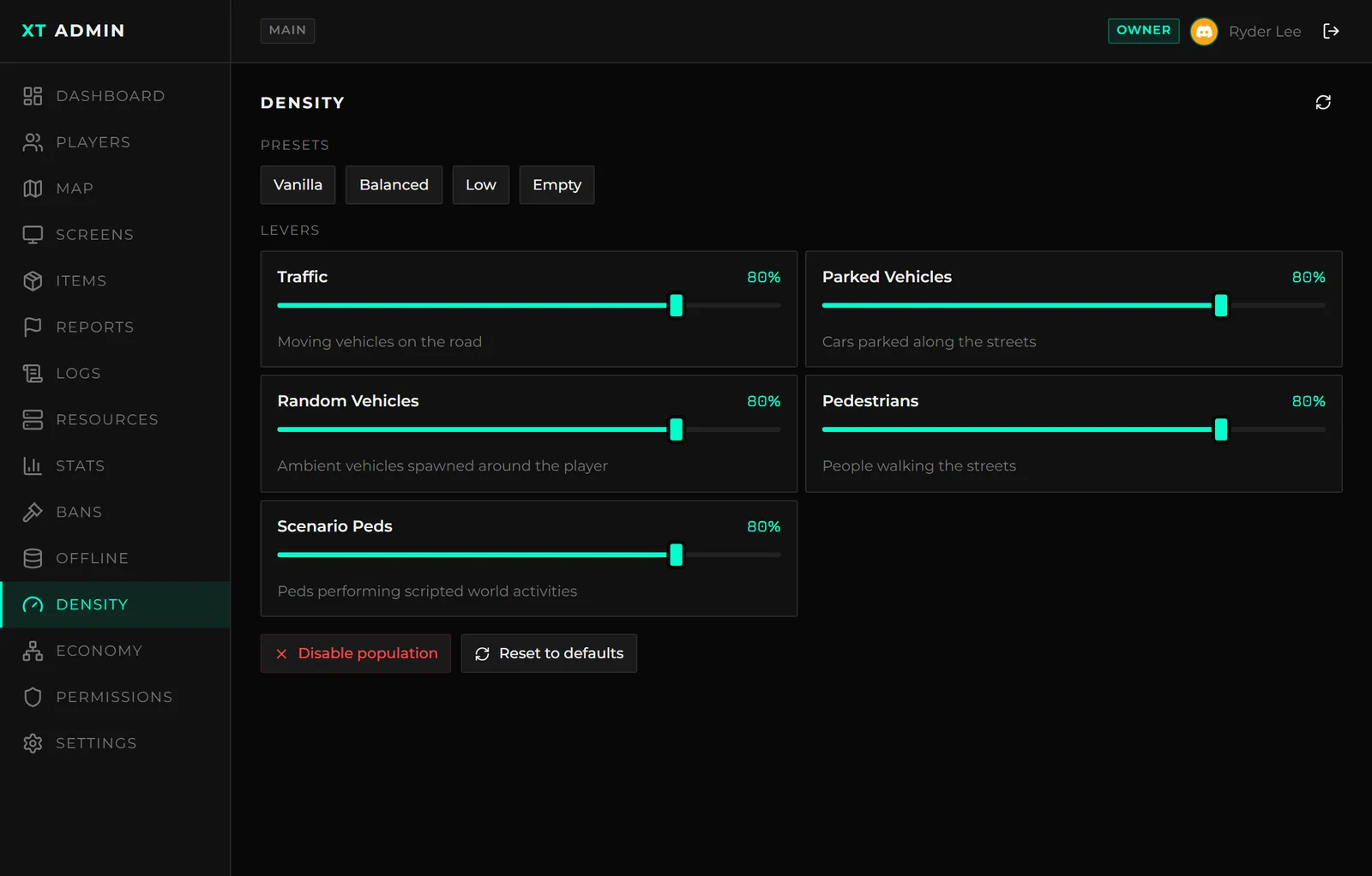Click the Scenario Peds title
The image size is (1372, 876).
(334, 526)
